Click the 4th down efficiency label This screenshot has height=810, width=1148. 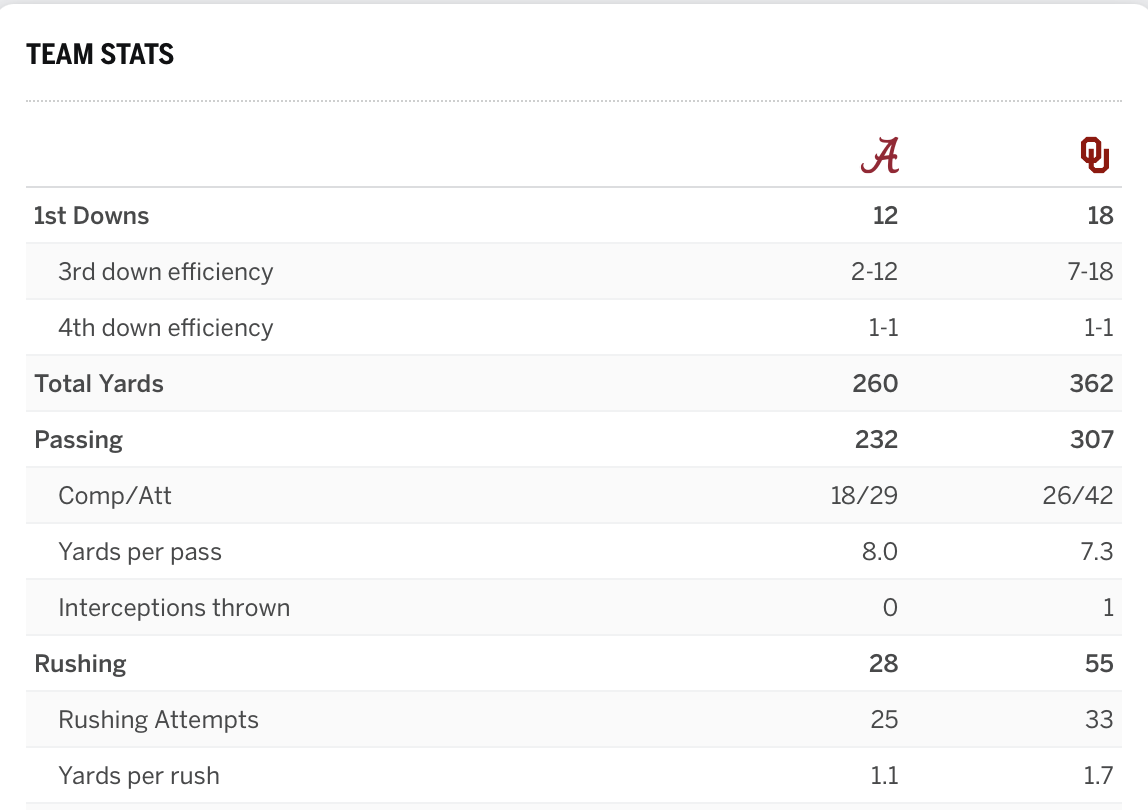[x=165, y=328]
